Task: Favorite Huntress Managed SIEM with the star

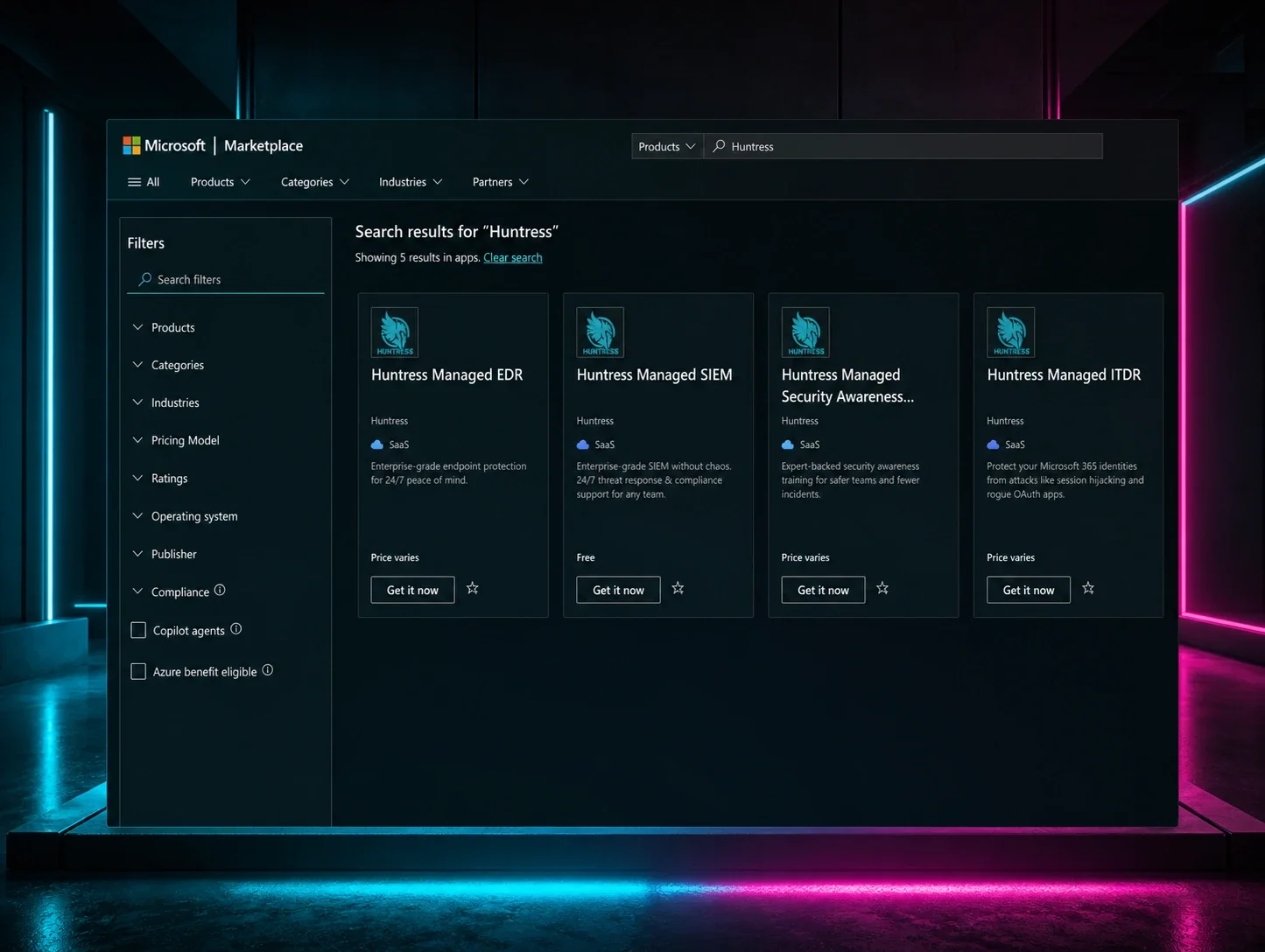Action: 678,588
